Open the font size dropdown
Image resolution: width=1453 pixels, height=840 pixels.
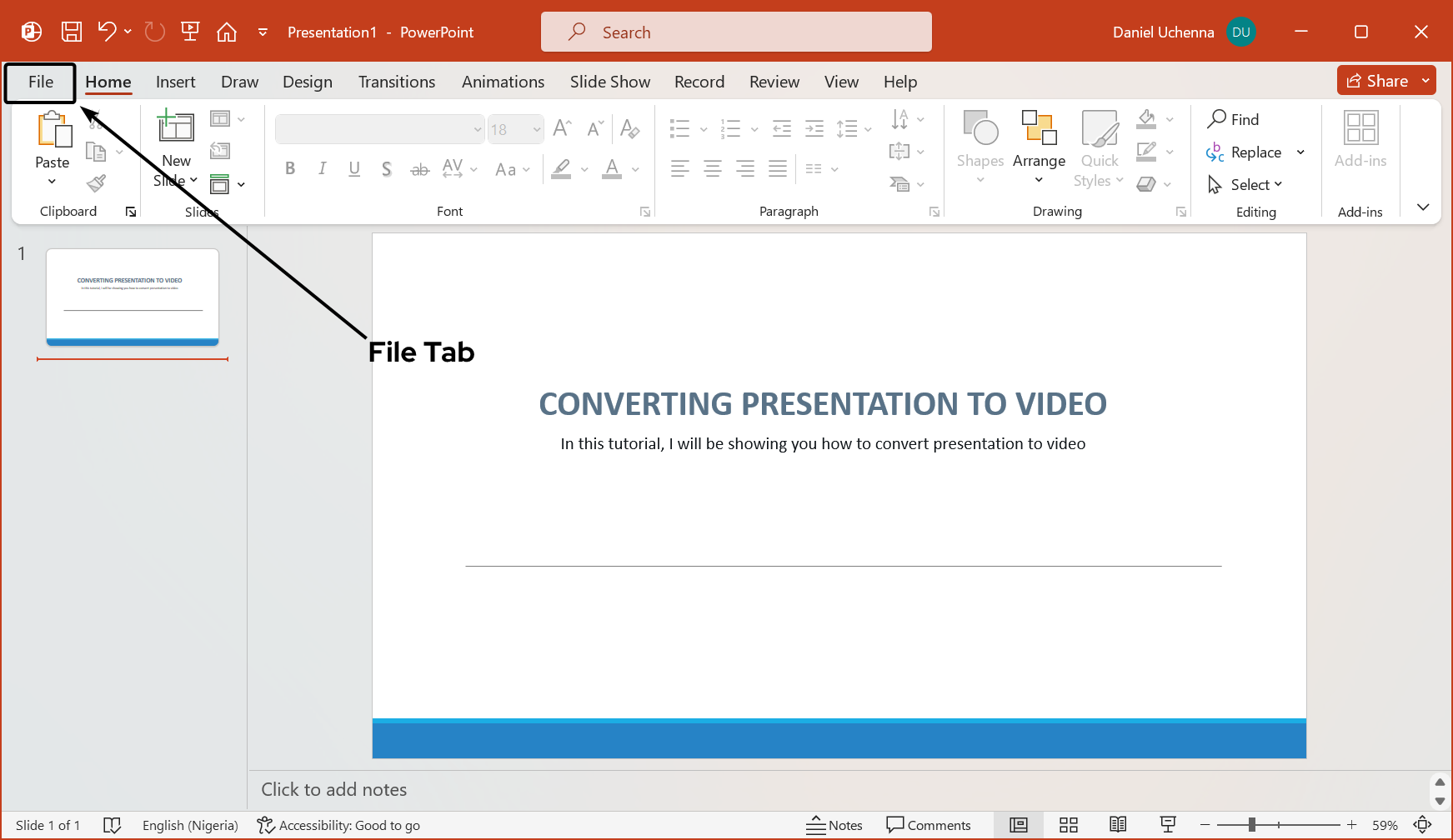point(536,129)
